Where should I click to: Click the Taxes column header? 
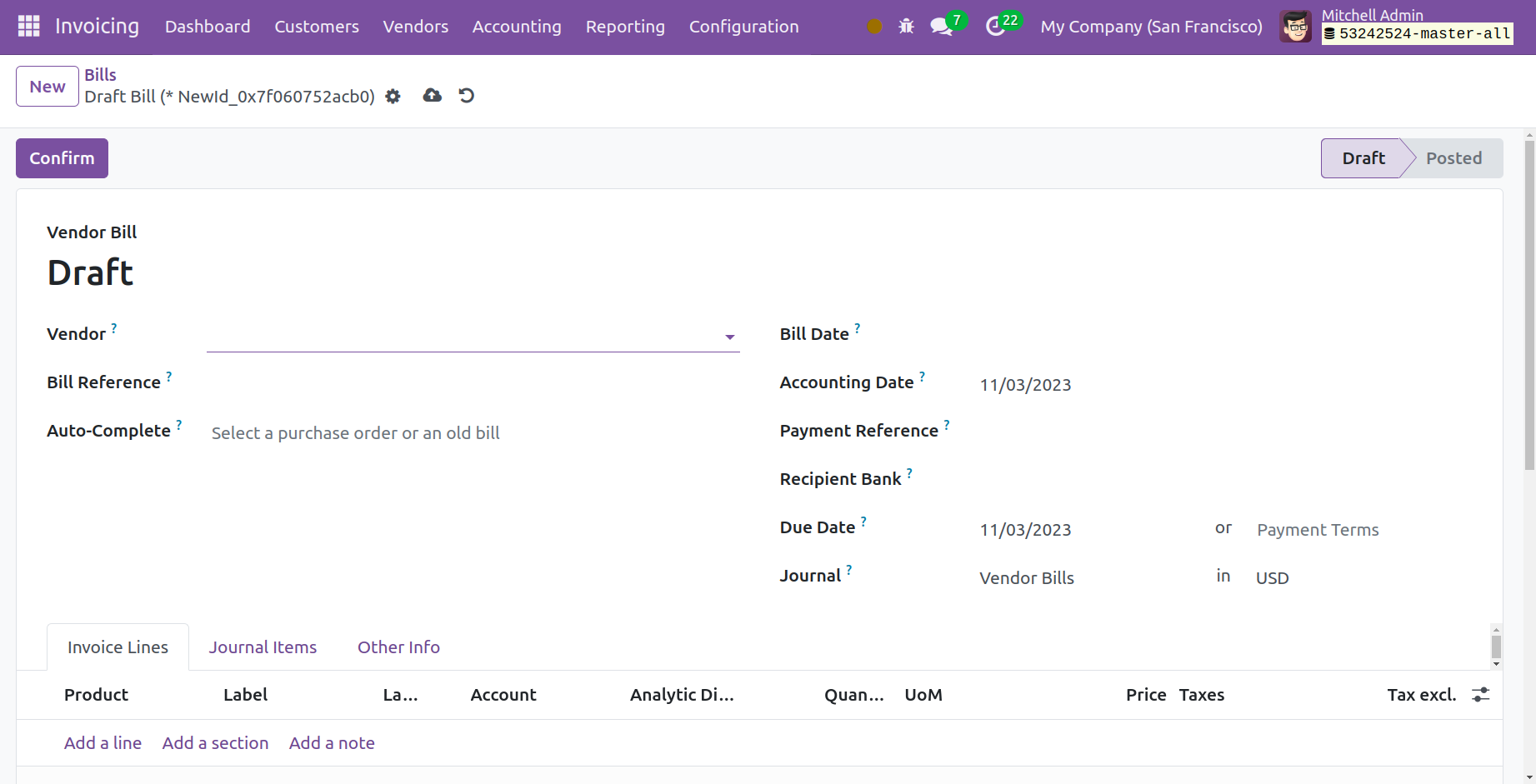(1201, 695)
